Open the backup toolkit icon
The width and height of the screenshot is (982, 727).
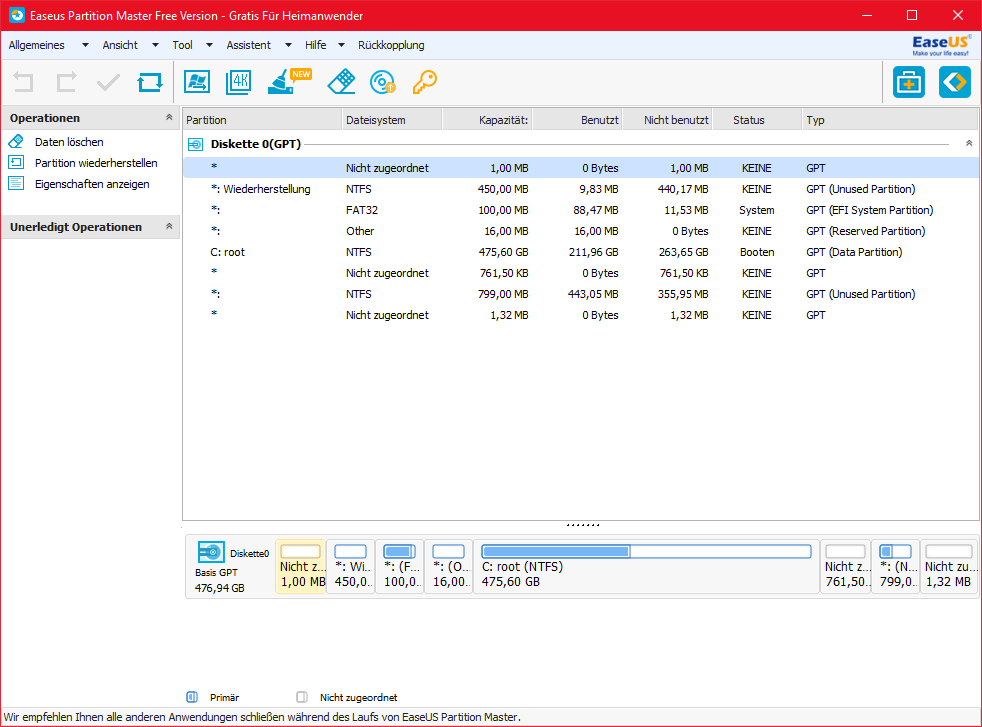click(909, 82)
